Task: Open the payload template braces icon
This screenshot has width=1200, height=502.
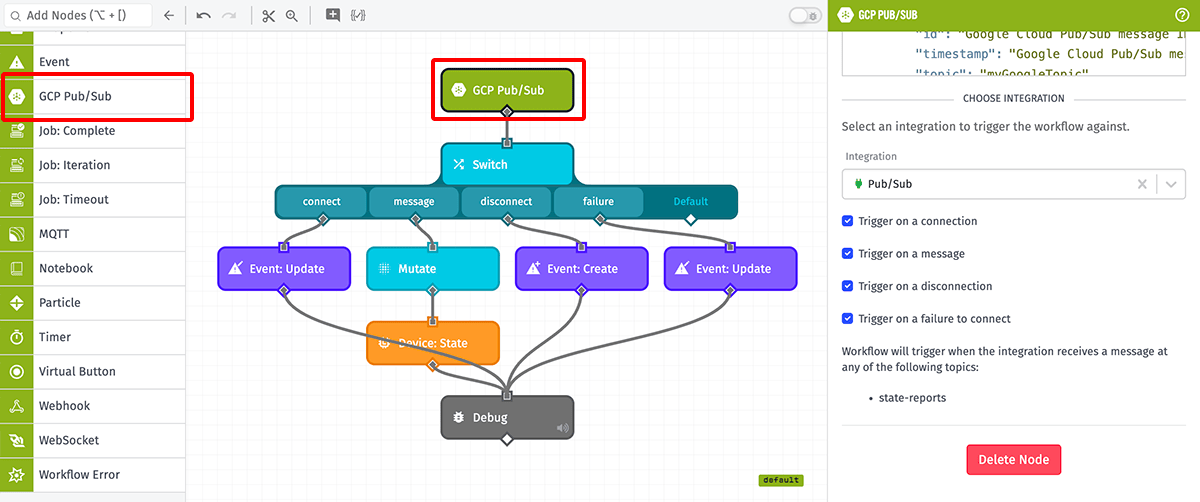Action: (x=357, y=15)
